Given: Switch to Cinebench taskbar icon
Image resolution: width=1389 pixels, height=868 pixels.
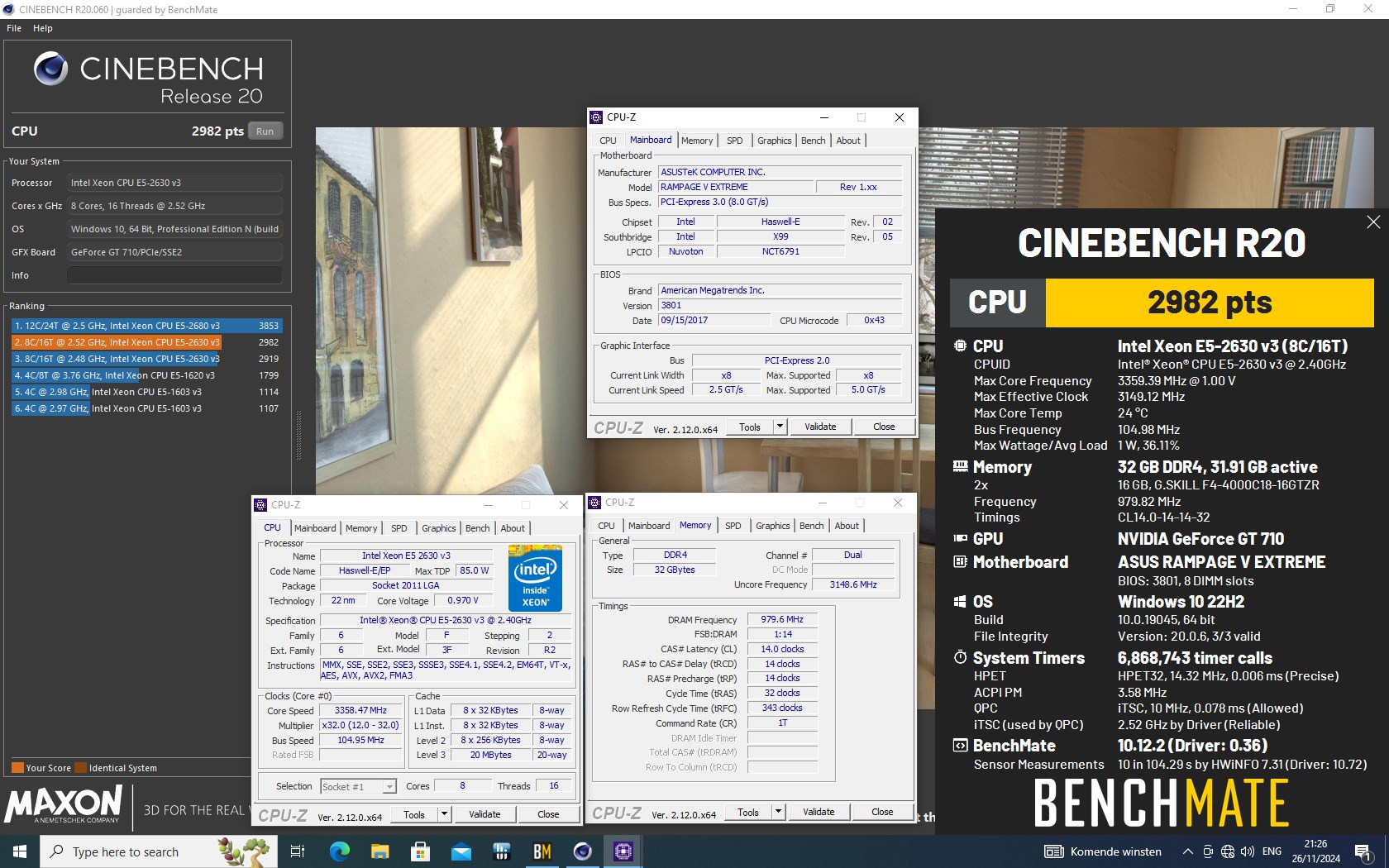Looking at the screenshot, I should (x=583, y=851).
